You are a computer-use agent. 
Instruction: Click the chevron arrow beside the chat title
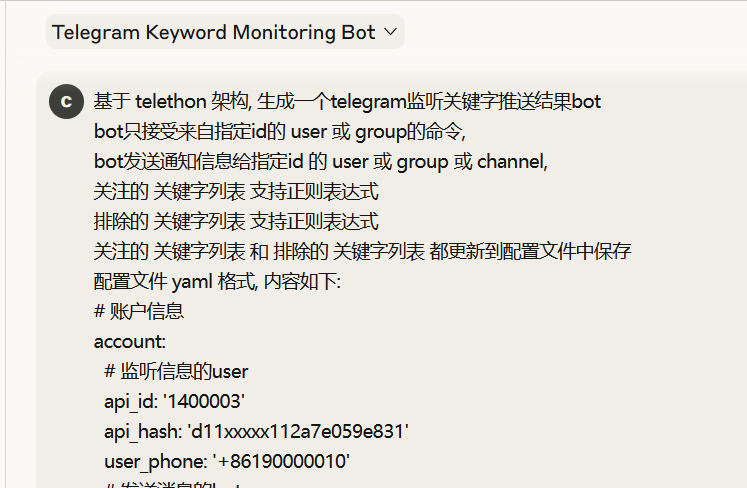390,32
